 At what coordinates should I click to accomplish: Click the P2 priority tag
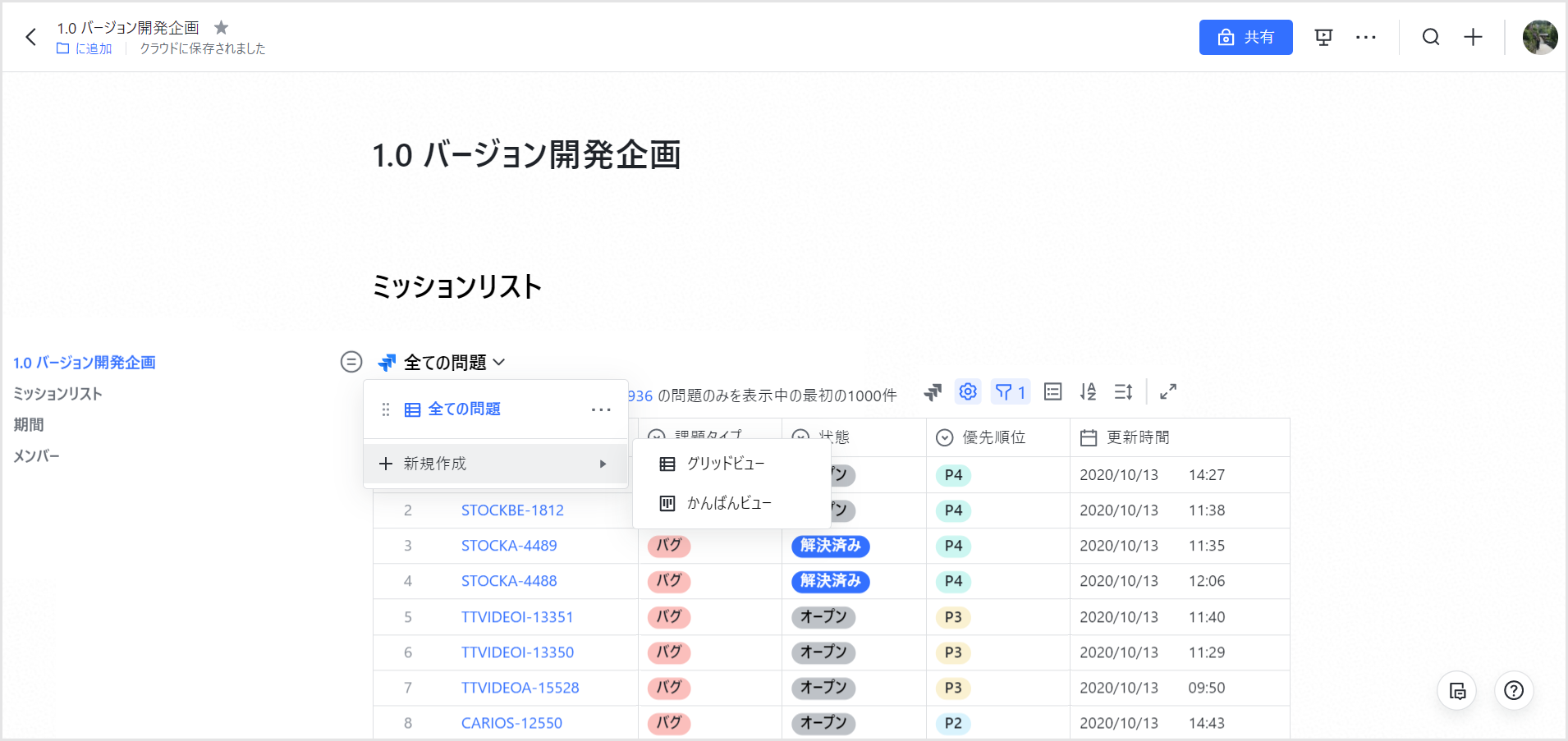[952, 723]
